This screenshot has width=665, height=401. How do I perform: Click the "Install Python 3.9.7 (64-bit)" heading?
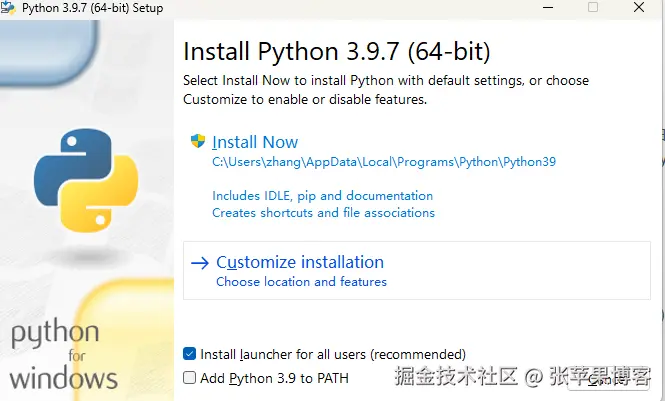336,52
